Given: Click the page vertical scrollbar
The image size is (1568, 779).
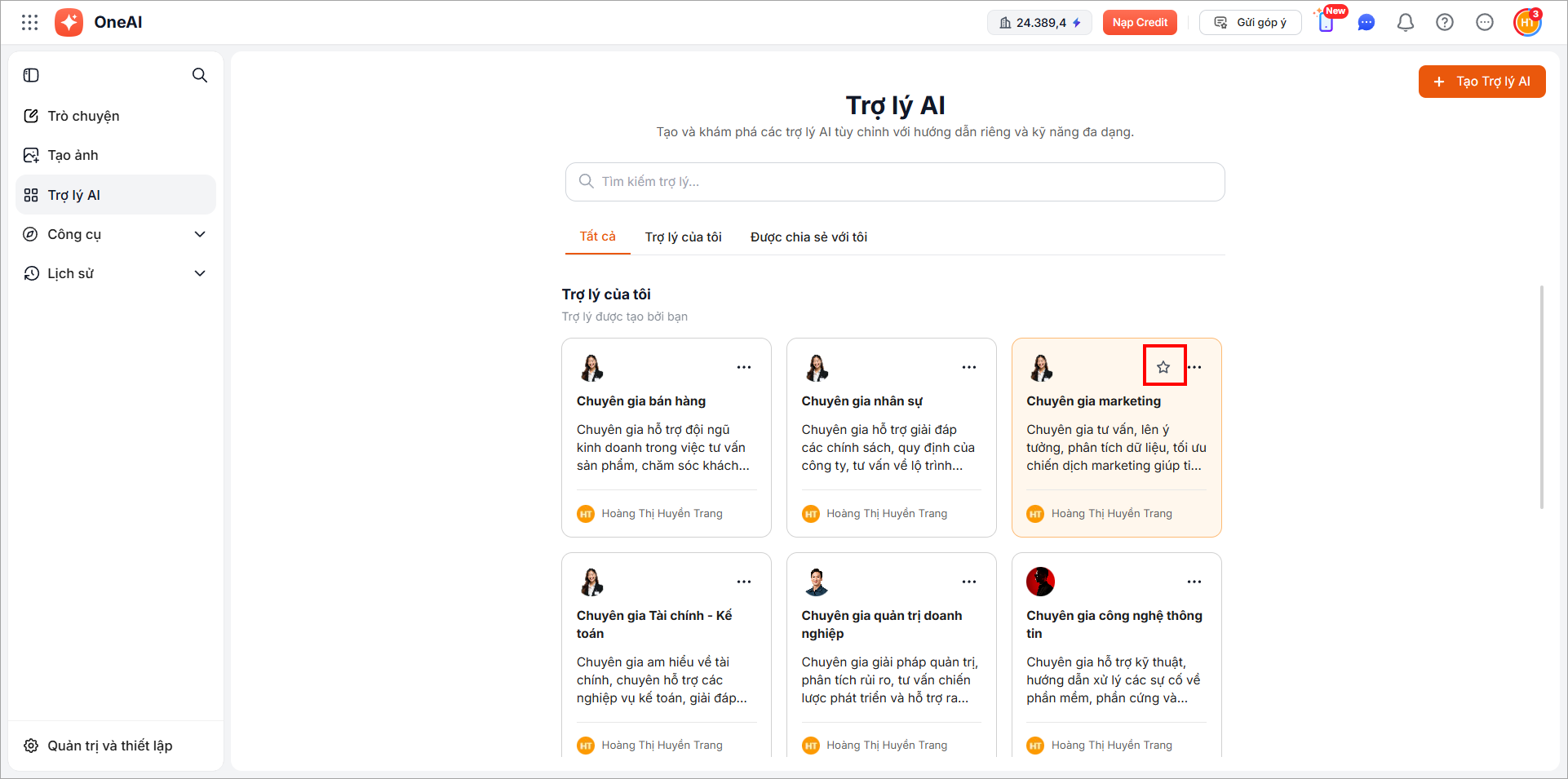Looking at the screenshot, I should pos(1541,397).
